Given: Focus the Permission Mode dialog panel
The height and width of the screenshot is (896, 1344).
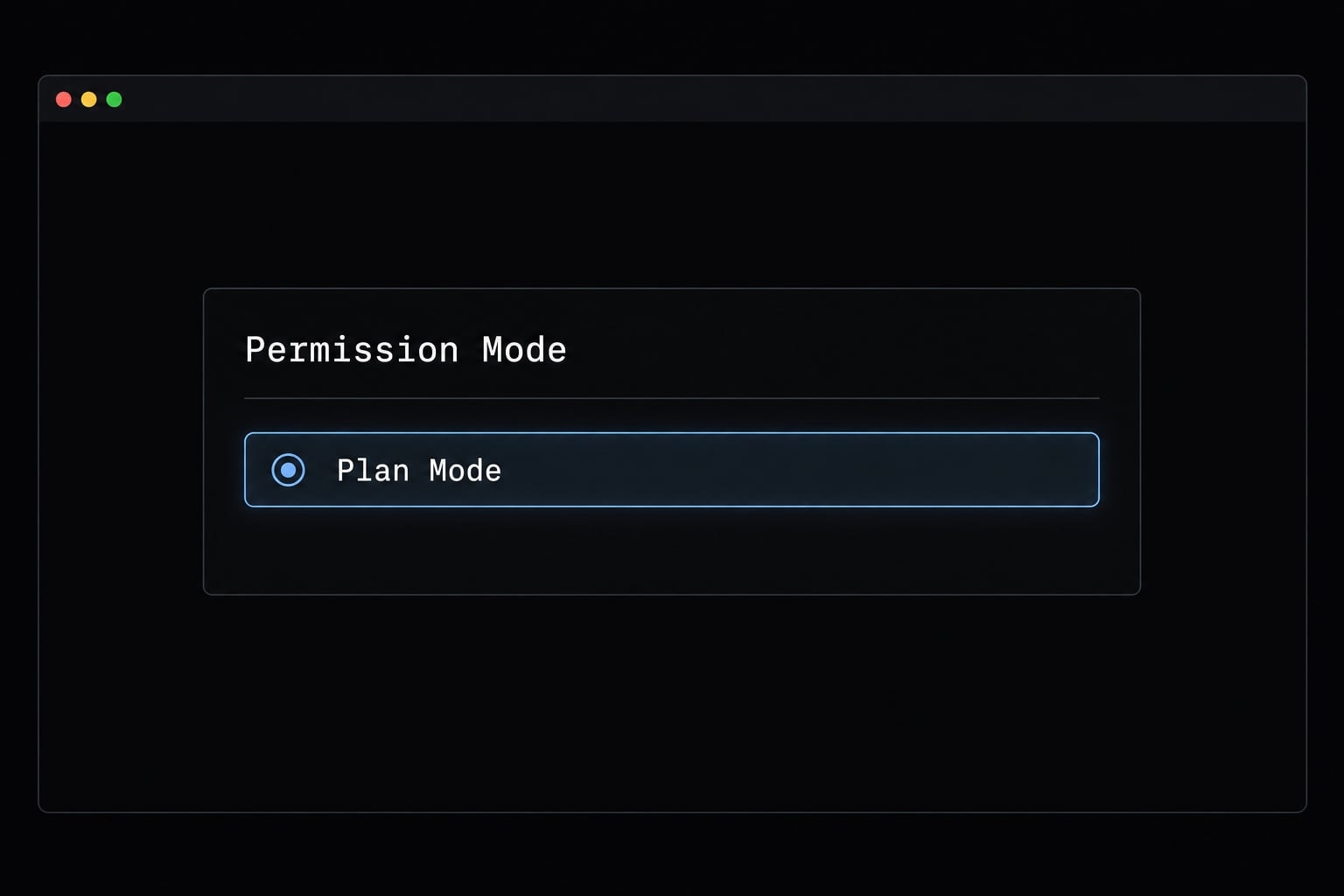Looking at the screenshot, I should (671, 441).
